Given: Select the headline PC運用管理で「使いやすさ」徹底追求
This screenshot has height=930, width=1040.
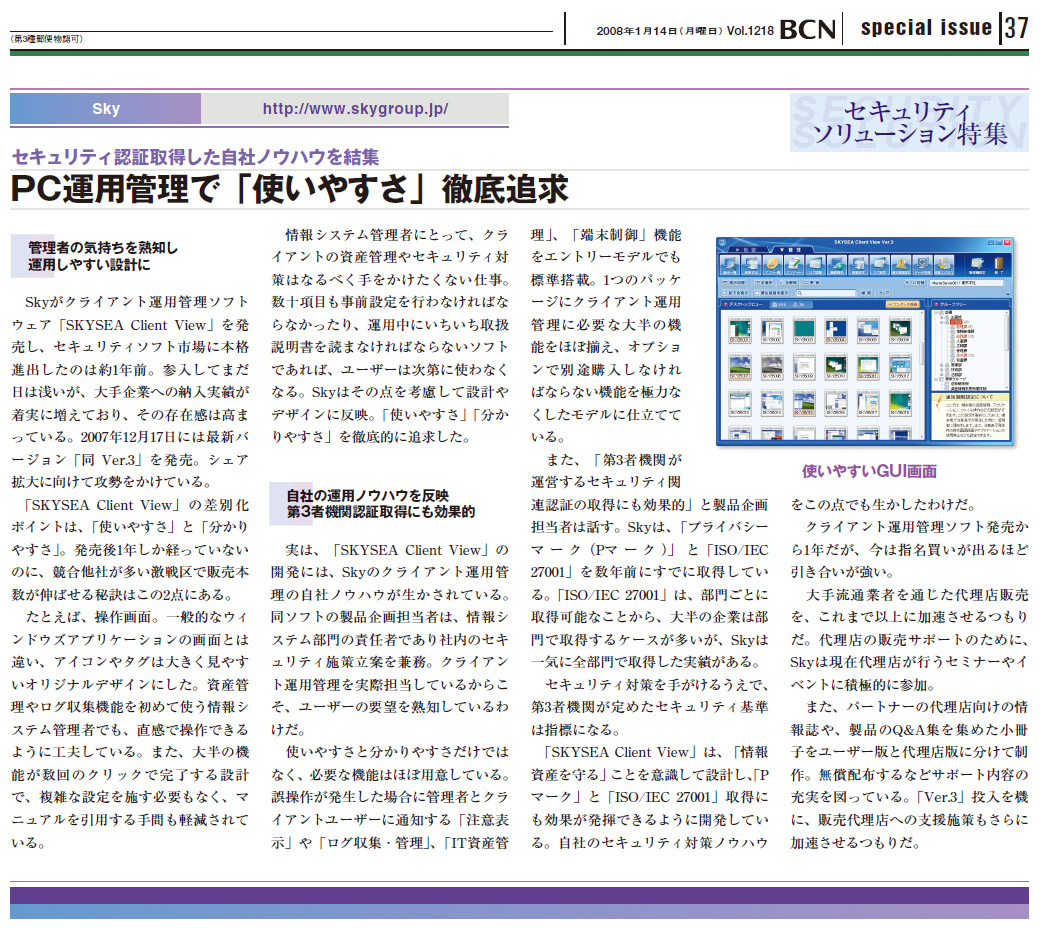Looking at the screenshot, I should [x=289, y=189].
